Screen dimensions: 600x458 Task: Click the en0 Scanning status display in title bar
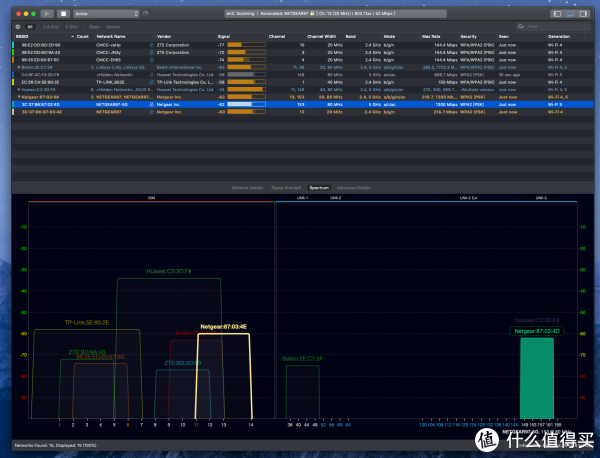click(335, 13)
